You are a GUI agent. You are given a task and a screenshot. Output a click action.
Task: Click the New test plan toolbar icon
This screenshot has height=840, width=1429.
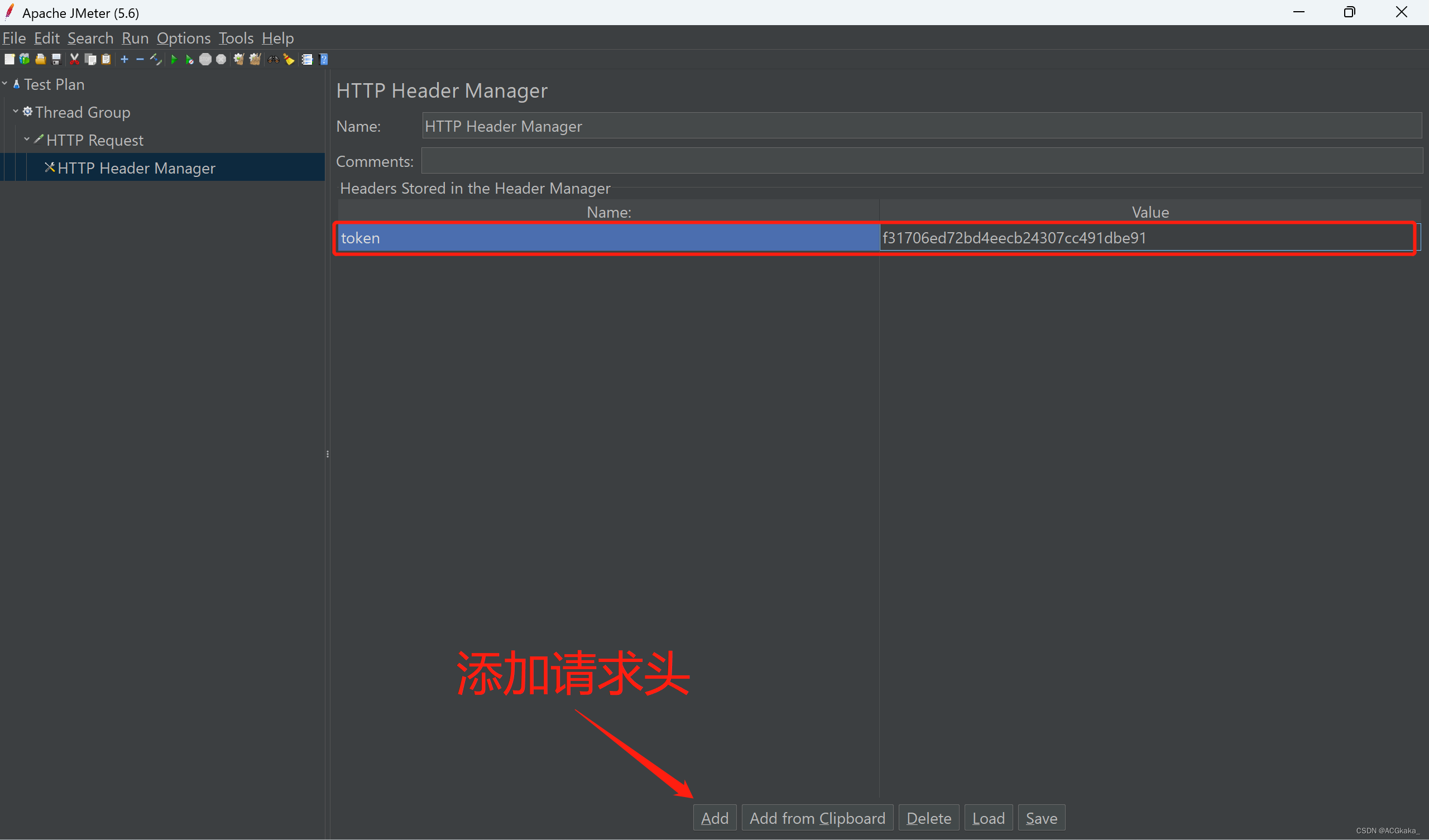(9, 60)
